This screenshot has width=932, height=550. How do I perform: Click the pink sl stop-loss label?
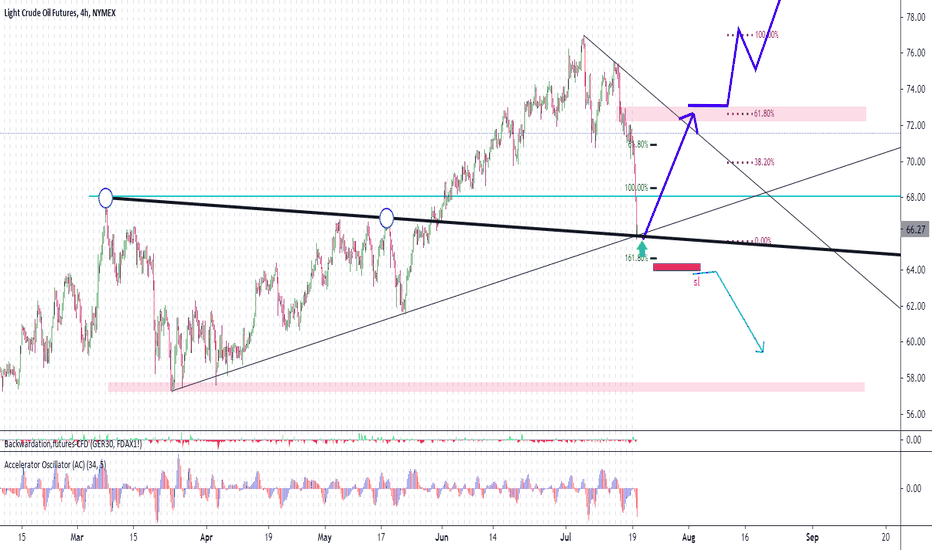coord(697,282)
